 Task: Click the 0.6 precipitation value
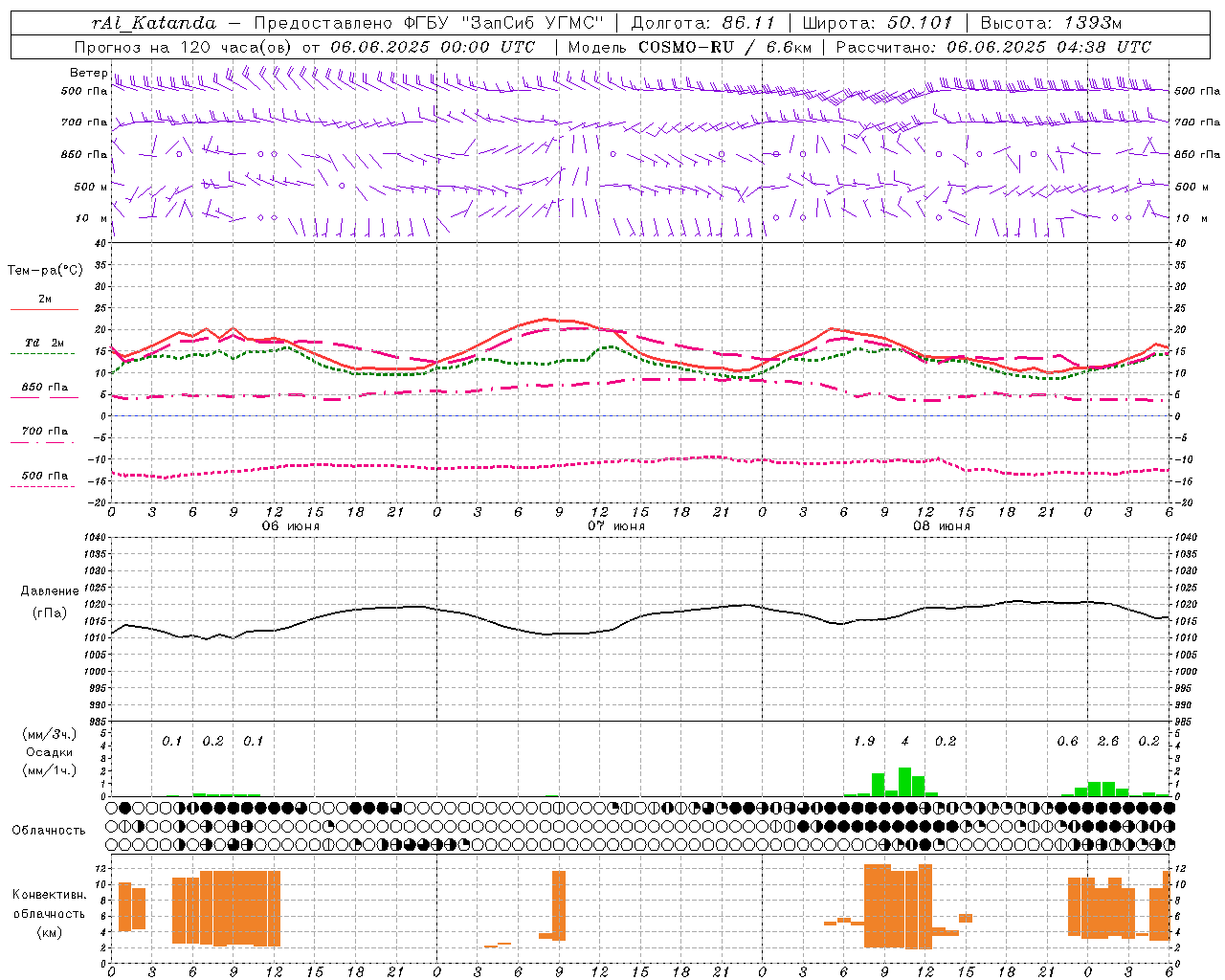point(1068,742)
